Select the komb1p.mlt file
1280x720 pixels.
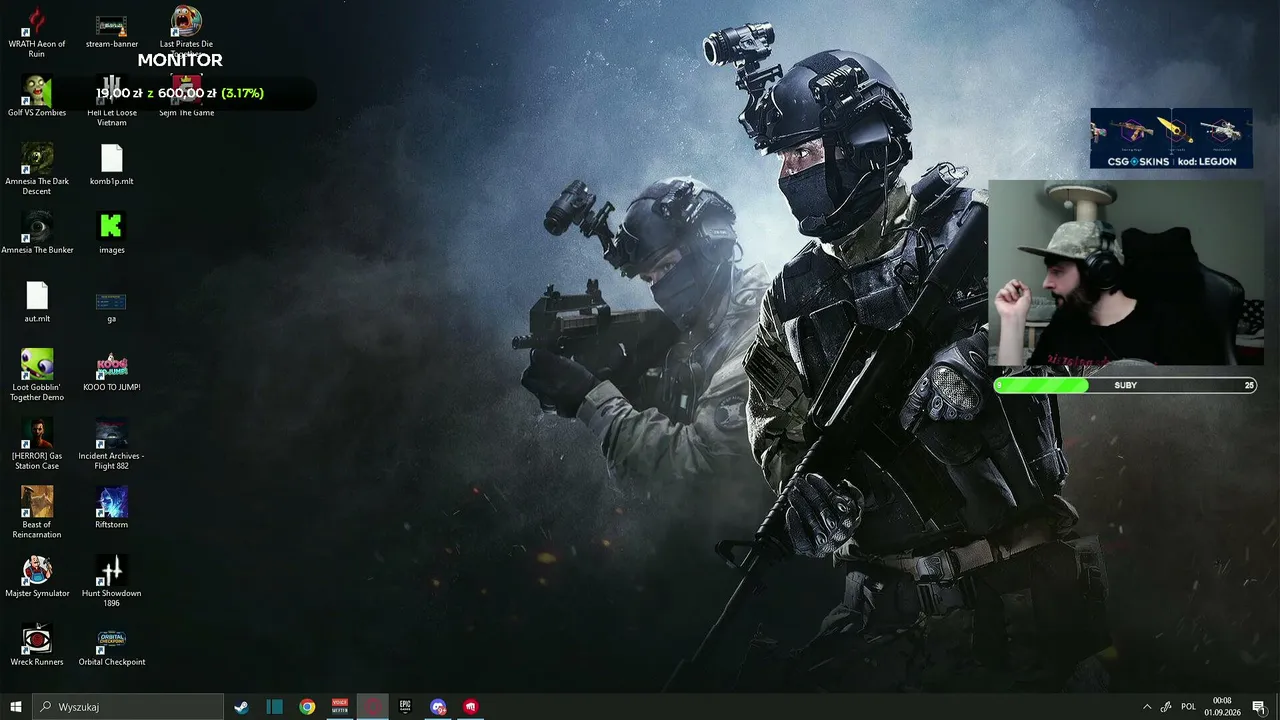111,165
